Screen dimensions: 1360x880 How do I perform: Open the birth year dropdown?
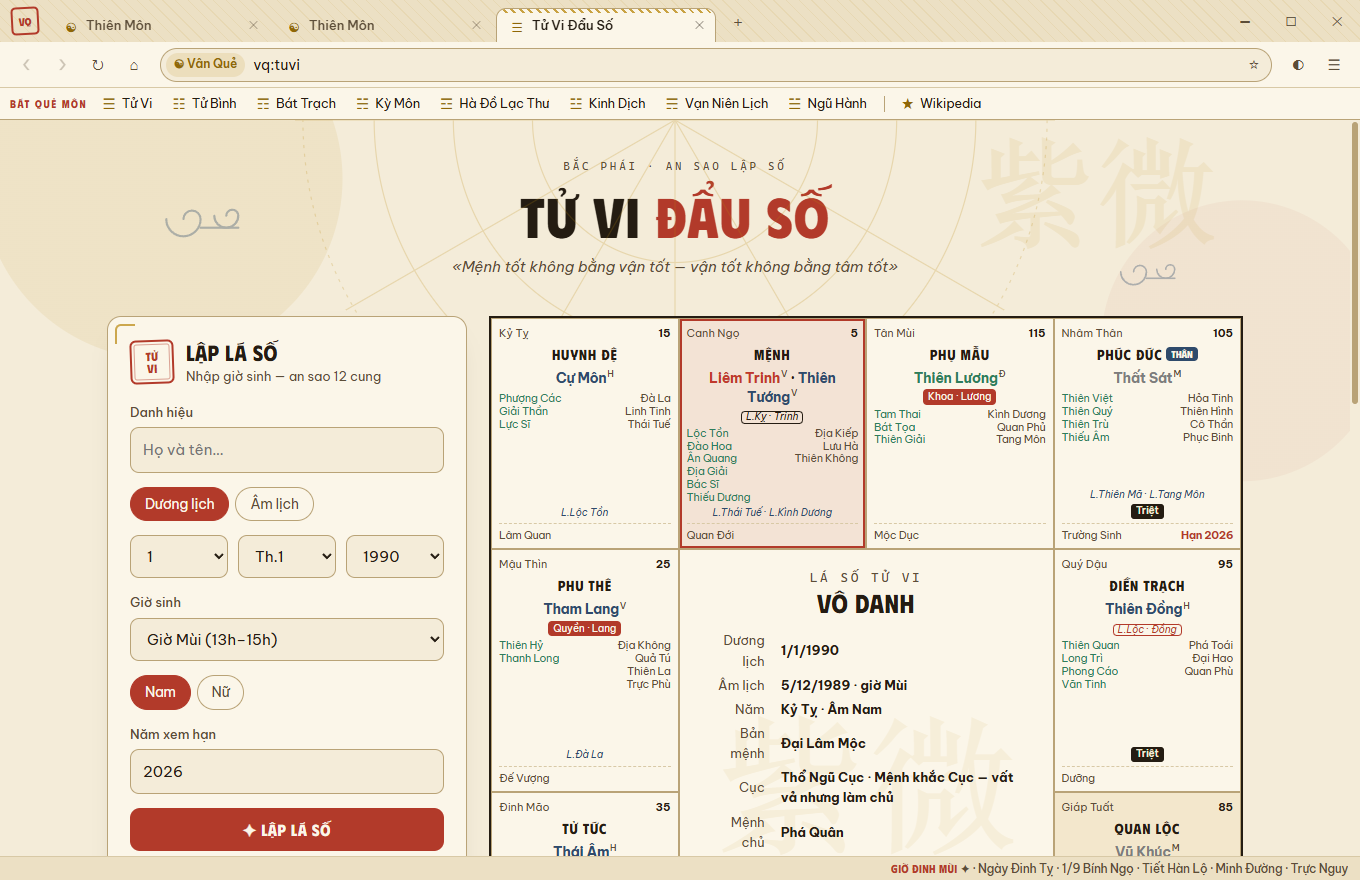pyautogui.click(x=395, y=557)
